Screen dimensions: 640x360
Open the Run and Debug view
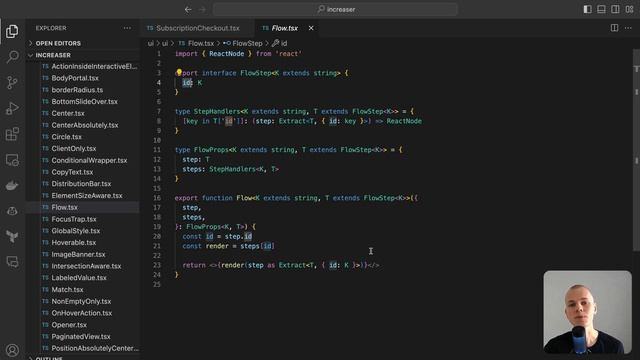pos(12,108)
